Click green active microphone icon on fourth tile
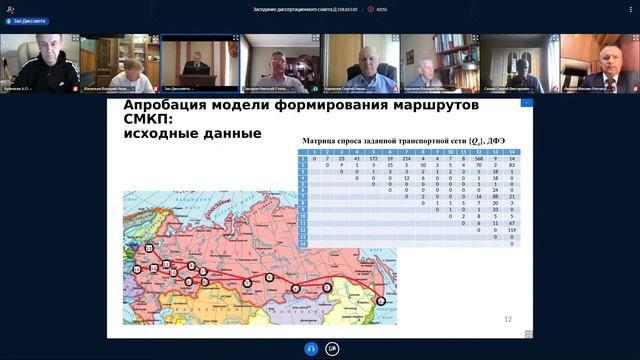 315,89
